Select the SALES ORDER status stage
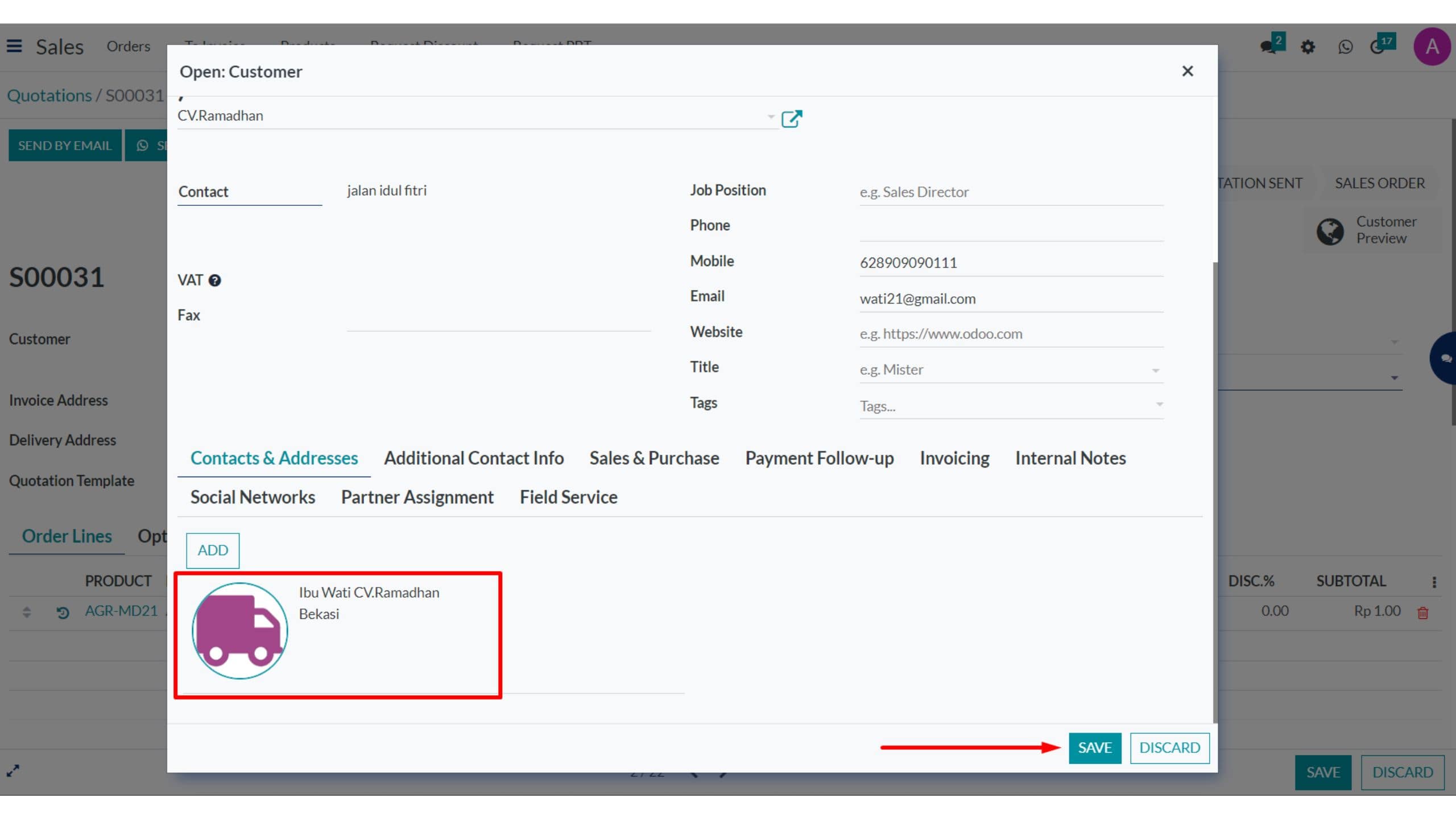Image resolution: width=1456 pixels, height=819 pixels. point(1380,183)
